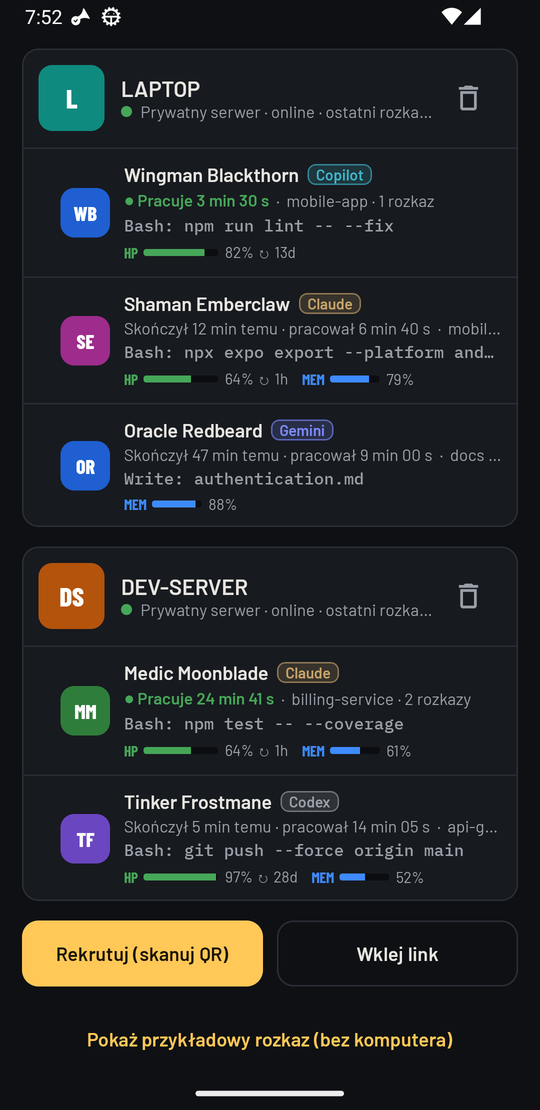The width and height of the screenshot is (540, 1110).
Task: Tap the Gemini badge on Oracle Redbeard
Action: [x=302, y=430]
